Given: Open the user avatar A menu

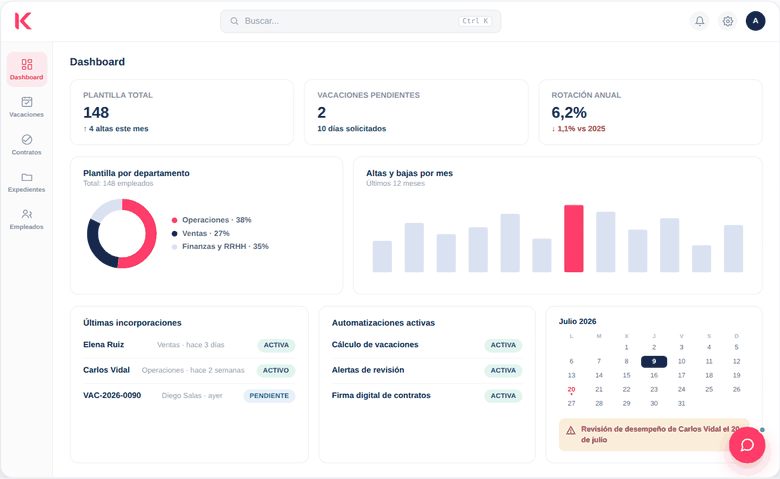Looking at the screenshot, I should point(755,21).
